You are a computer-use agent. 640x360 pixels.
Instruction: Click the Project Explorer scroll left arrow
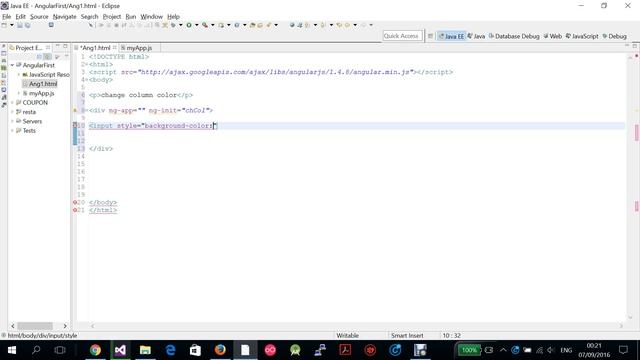13,326
